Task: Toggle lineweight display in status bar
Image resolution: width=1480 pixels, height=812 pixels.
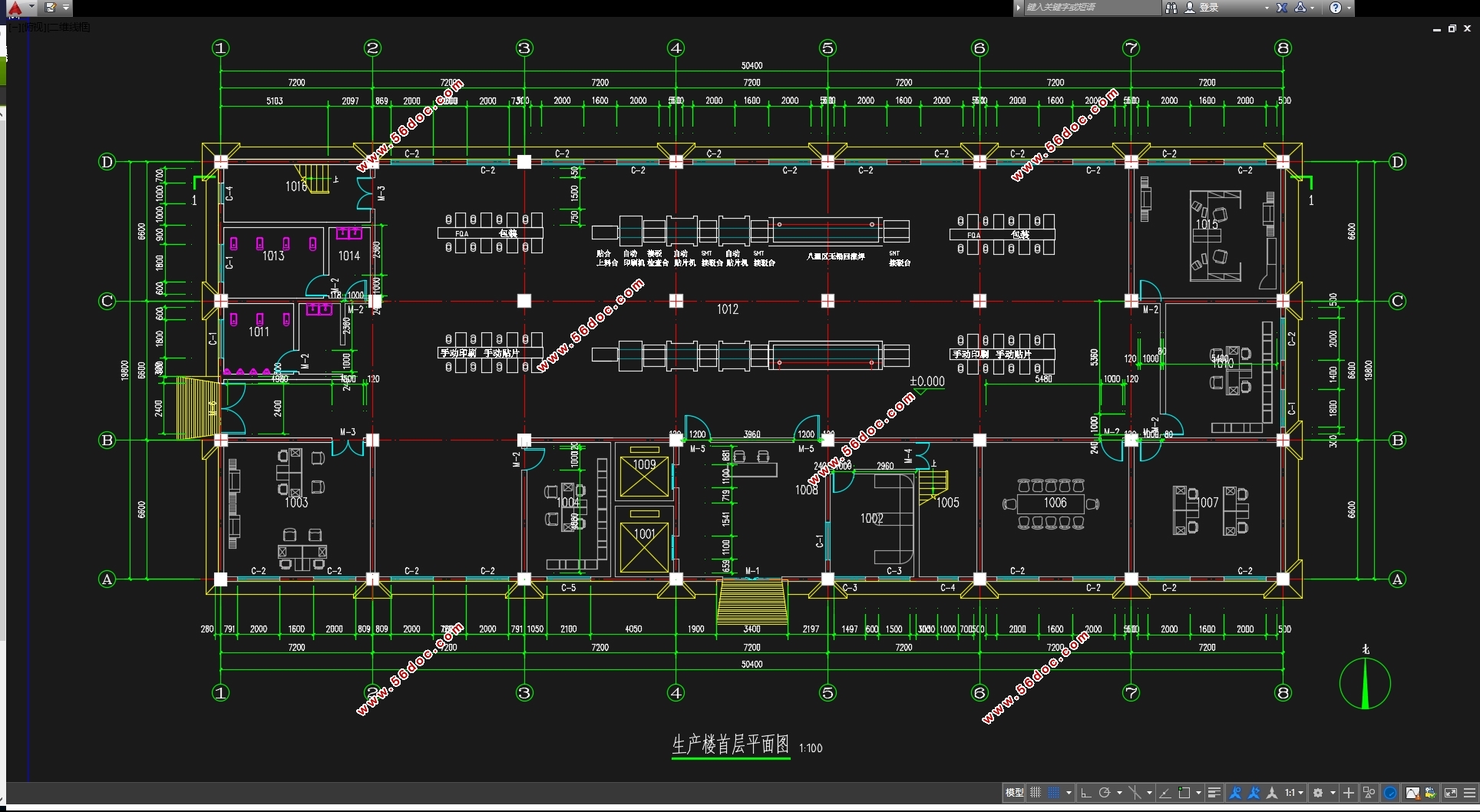Action: 1214,793
